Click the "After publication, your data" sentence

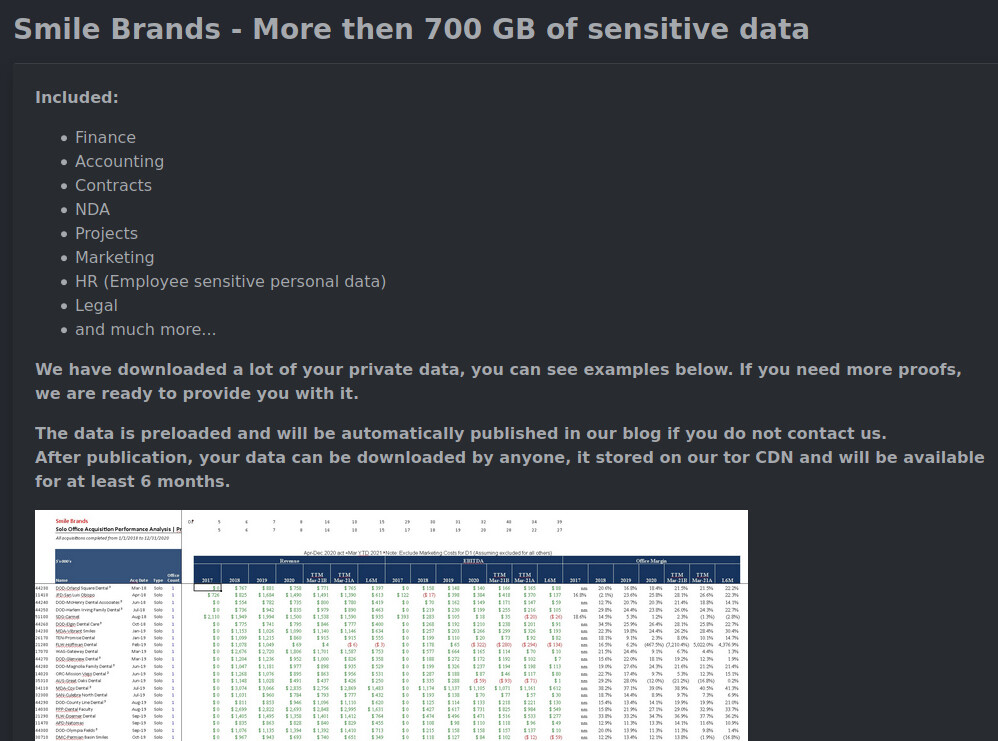point(509,469)
